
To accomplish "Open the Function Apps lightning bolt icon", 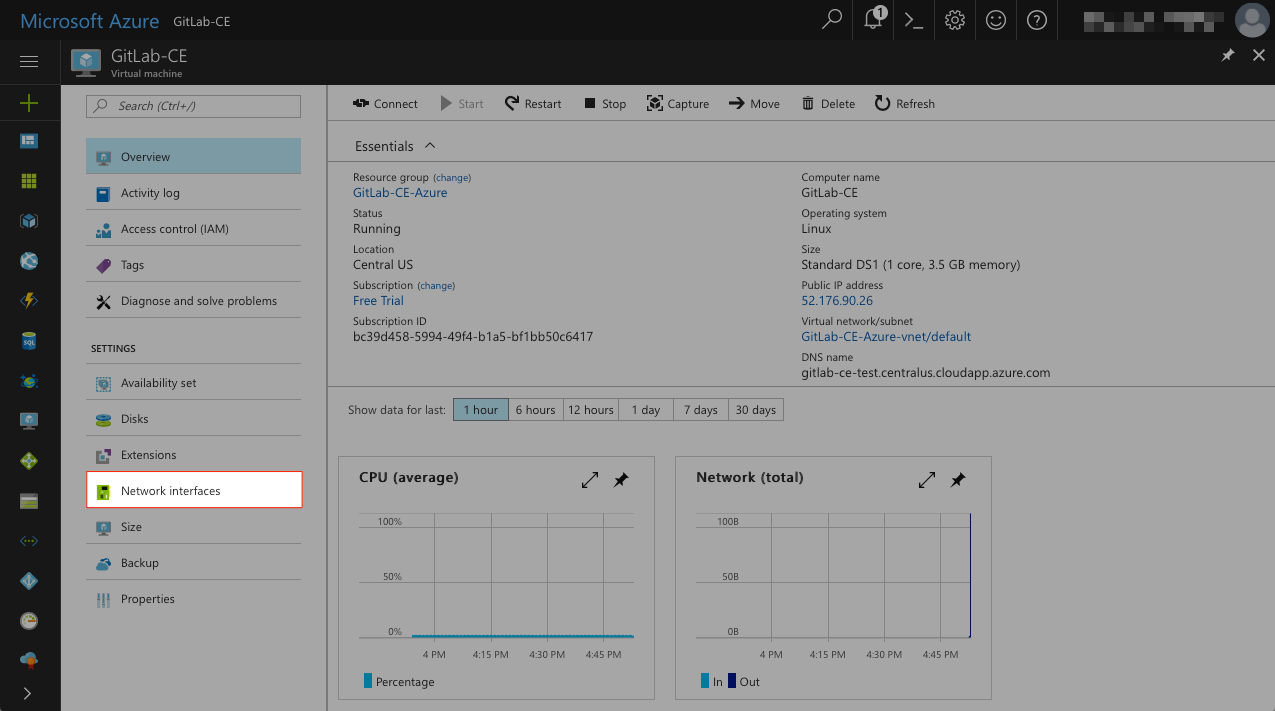I will coord(29,301).
